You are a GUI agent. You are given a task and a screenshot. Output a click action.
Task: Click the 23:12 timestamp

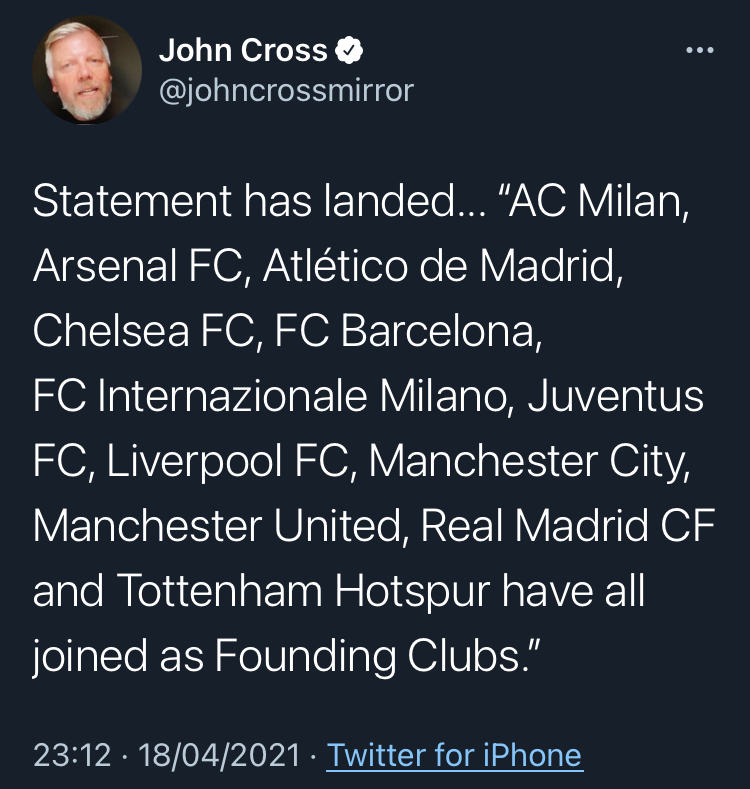[72, 754]
